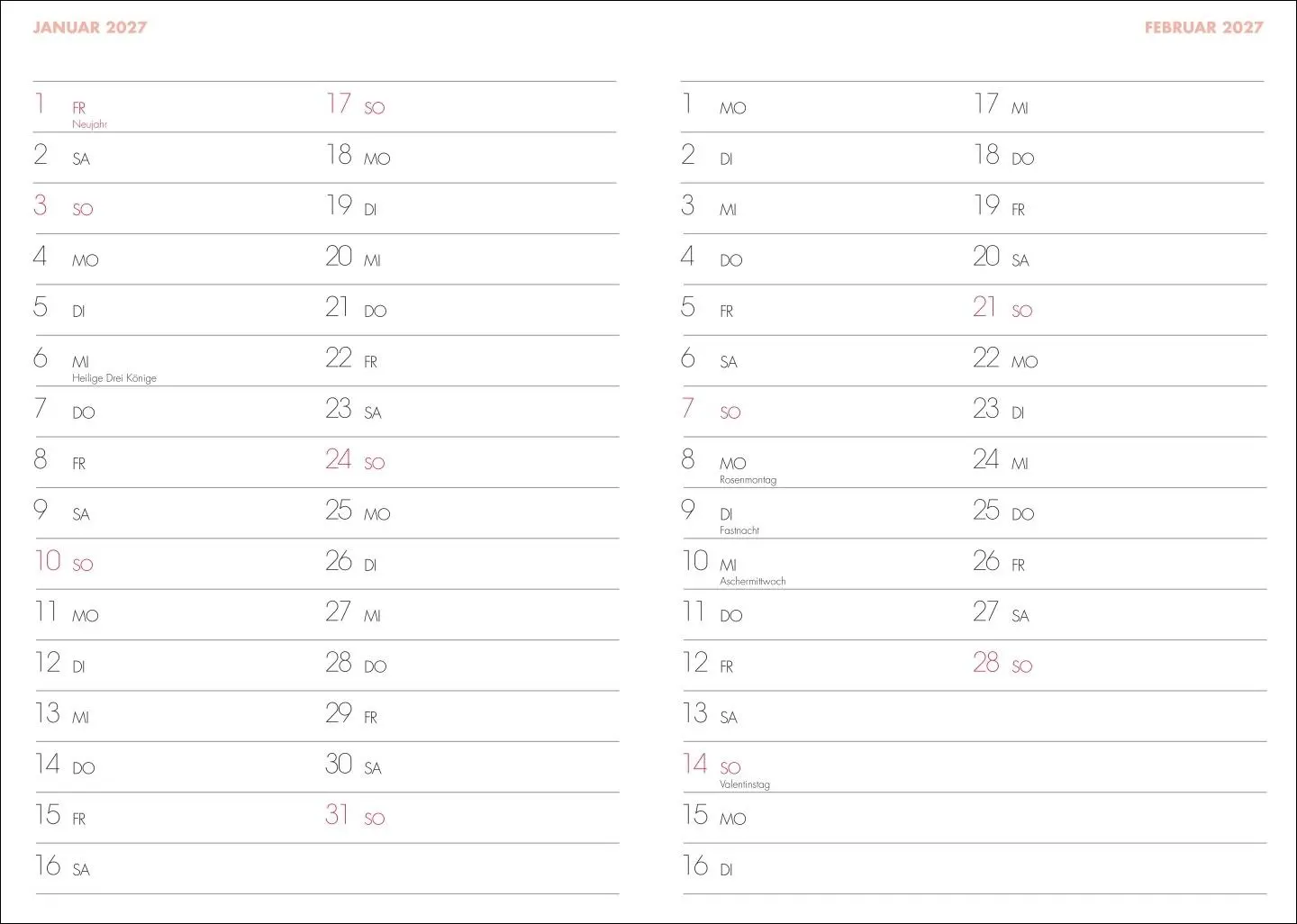Select January 22 FR entry
The width and height of the screenshot is (1297, 924).
click(x=472, y=361)
